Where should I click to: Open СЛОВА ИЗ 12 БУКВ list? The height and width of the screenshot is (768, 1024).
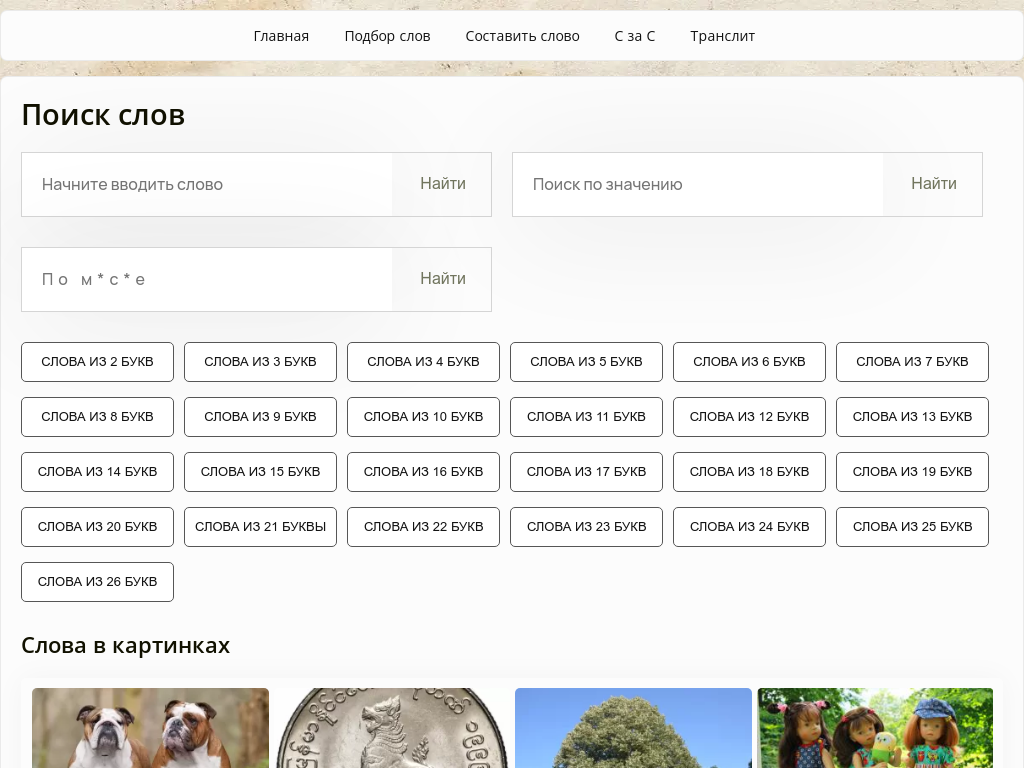(749, 417)
